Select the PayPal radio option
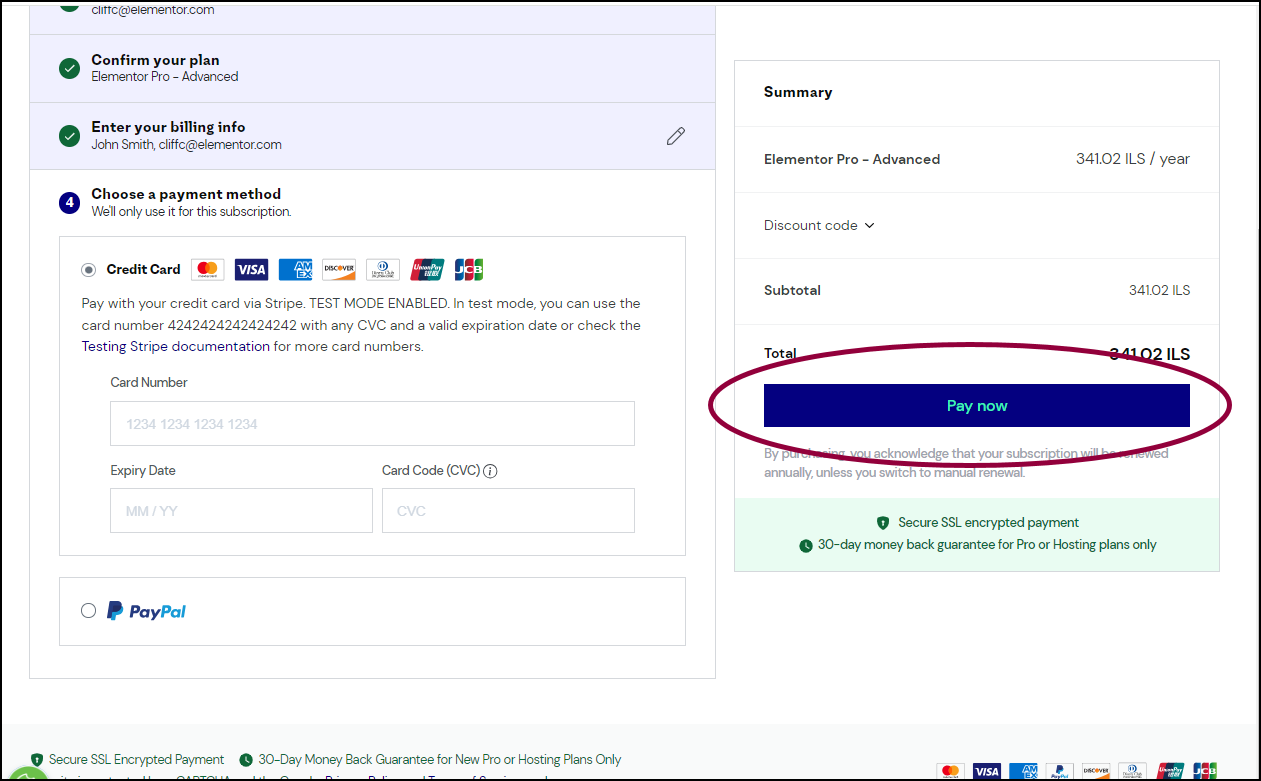The image size is (1261, 781). coord(89,611)
